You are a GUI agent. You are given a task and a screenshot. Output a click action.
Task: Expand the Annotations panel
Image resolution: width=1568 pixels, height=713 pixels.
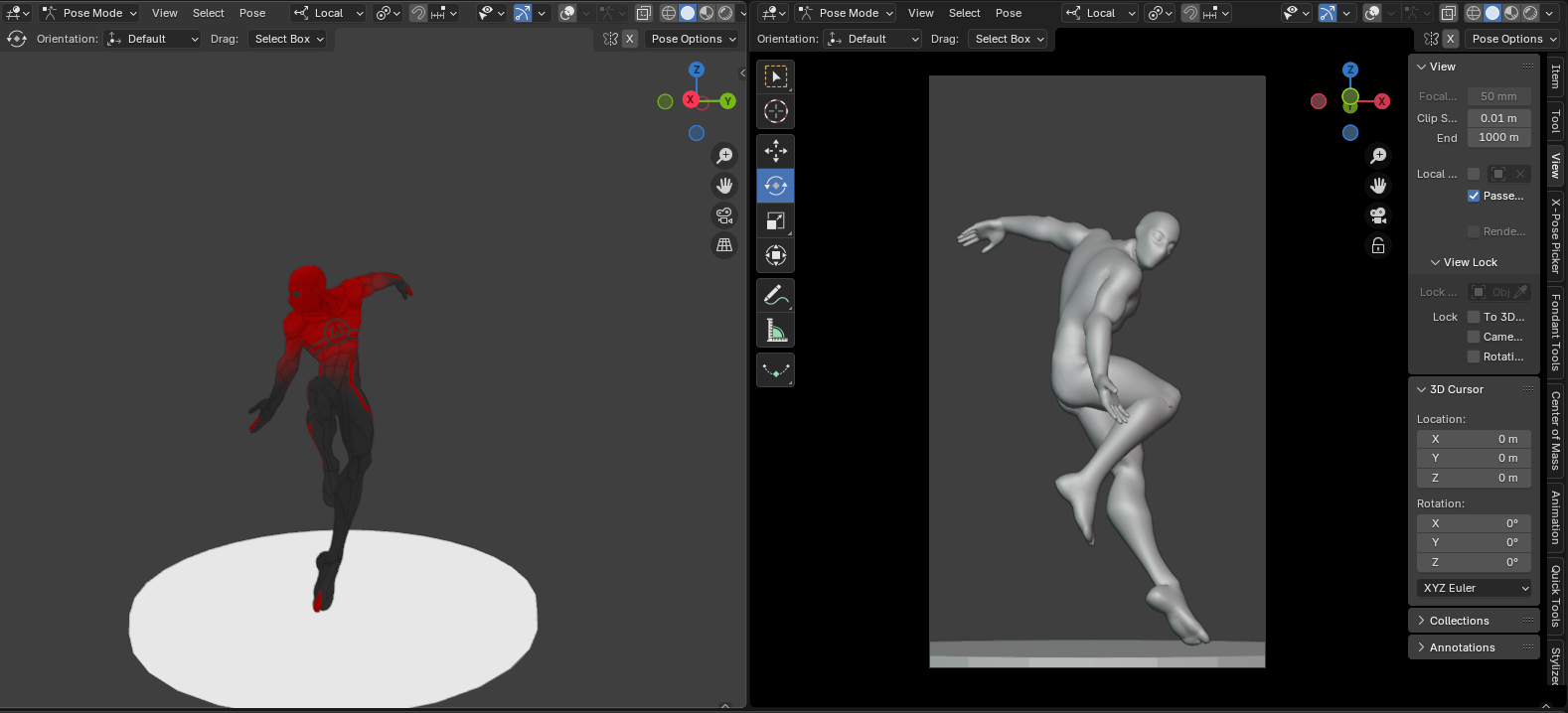(1462, 647)
